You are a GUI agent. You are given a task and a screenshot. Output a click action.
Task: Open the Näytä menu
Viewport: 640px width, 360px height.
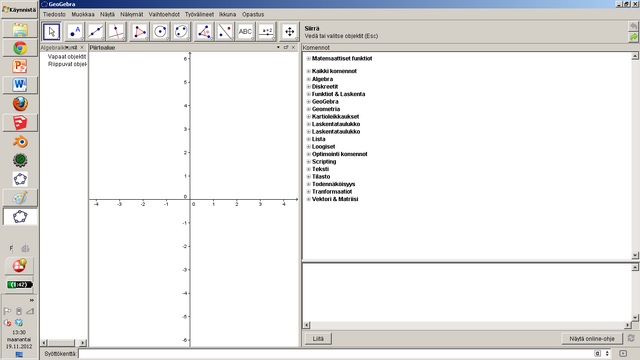coord(107,14)
